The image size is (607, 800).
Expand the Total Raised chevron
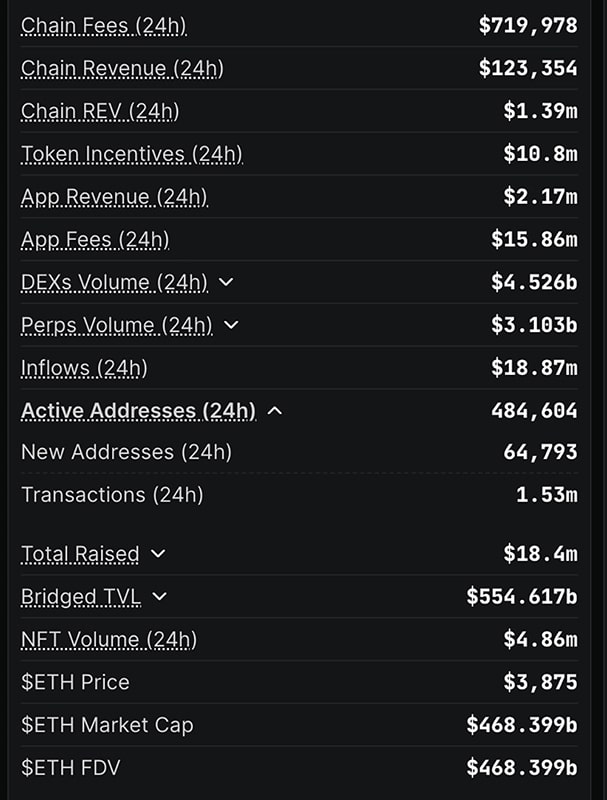coord(158,554)
